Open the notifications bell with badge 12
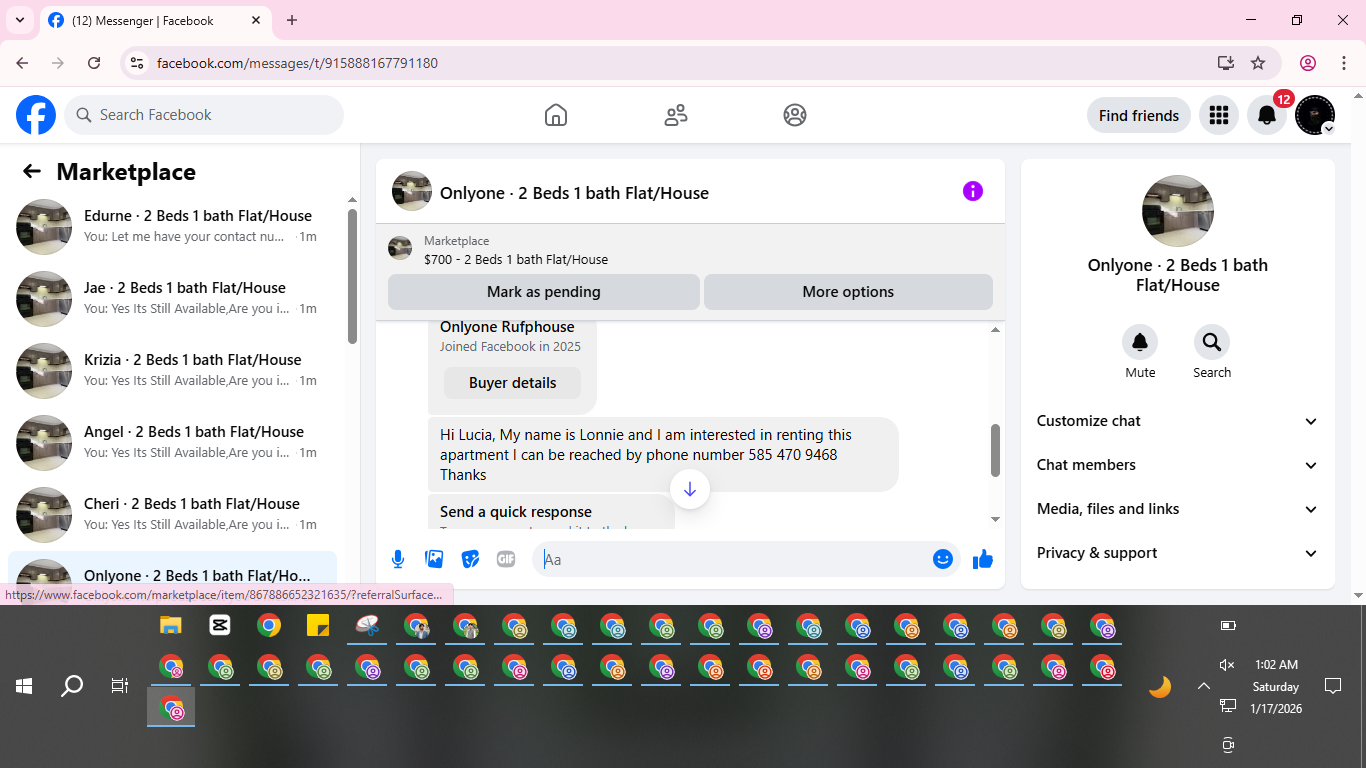This screenshot has height=768, width=1366. (x=1267, y=115)
